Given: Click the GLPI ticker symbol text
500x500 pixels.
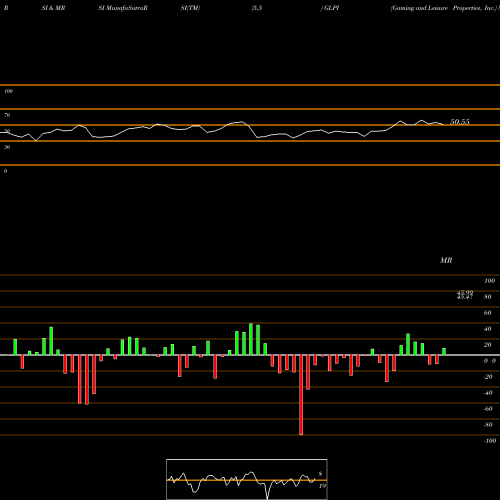Looking at the screenshot, I should [x=331, y=8].
